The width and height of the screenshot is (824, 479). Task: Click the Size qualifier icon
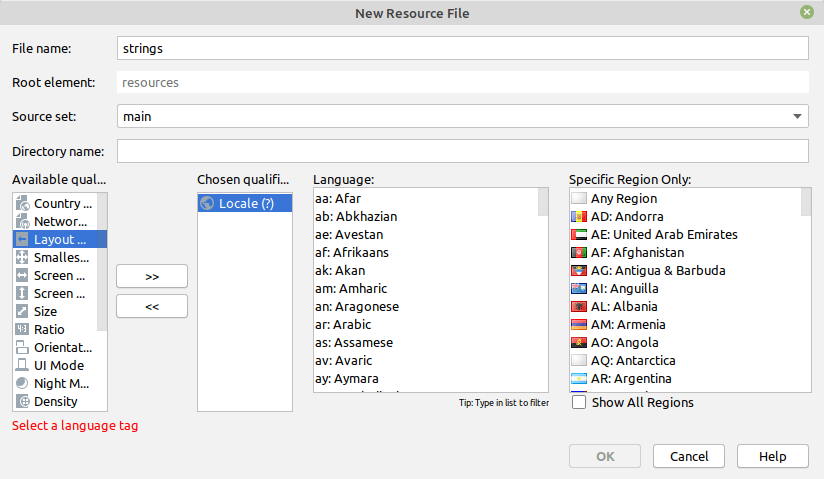point(23,312)
